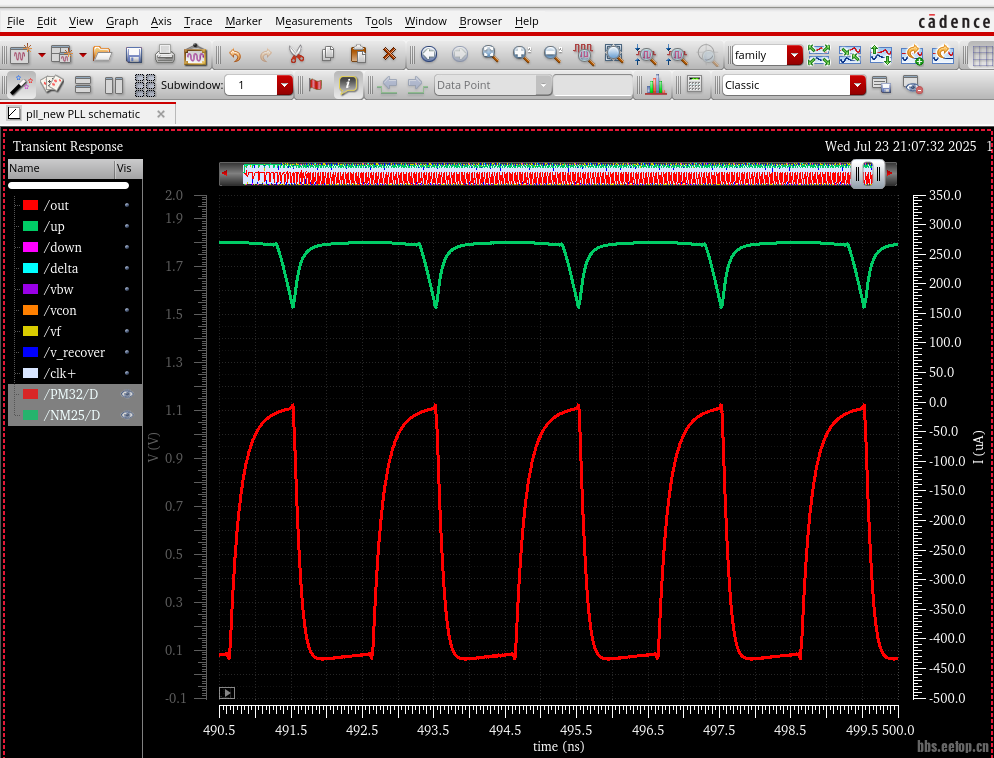The image size is (994, 758).
Task: Toggle the graph grid display button
Action: click(x=982, y=56)
